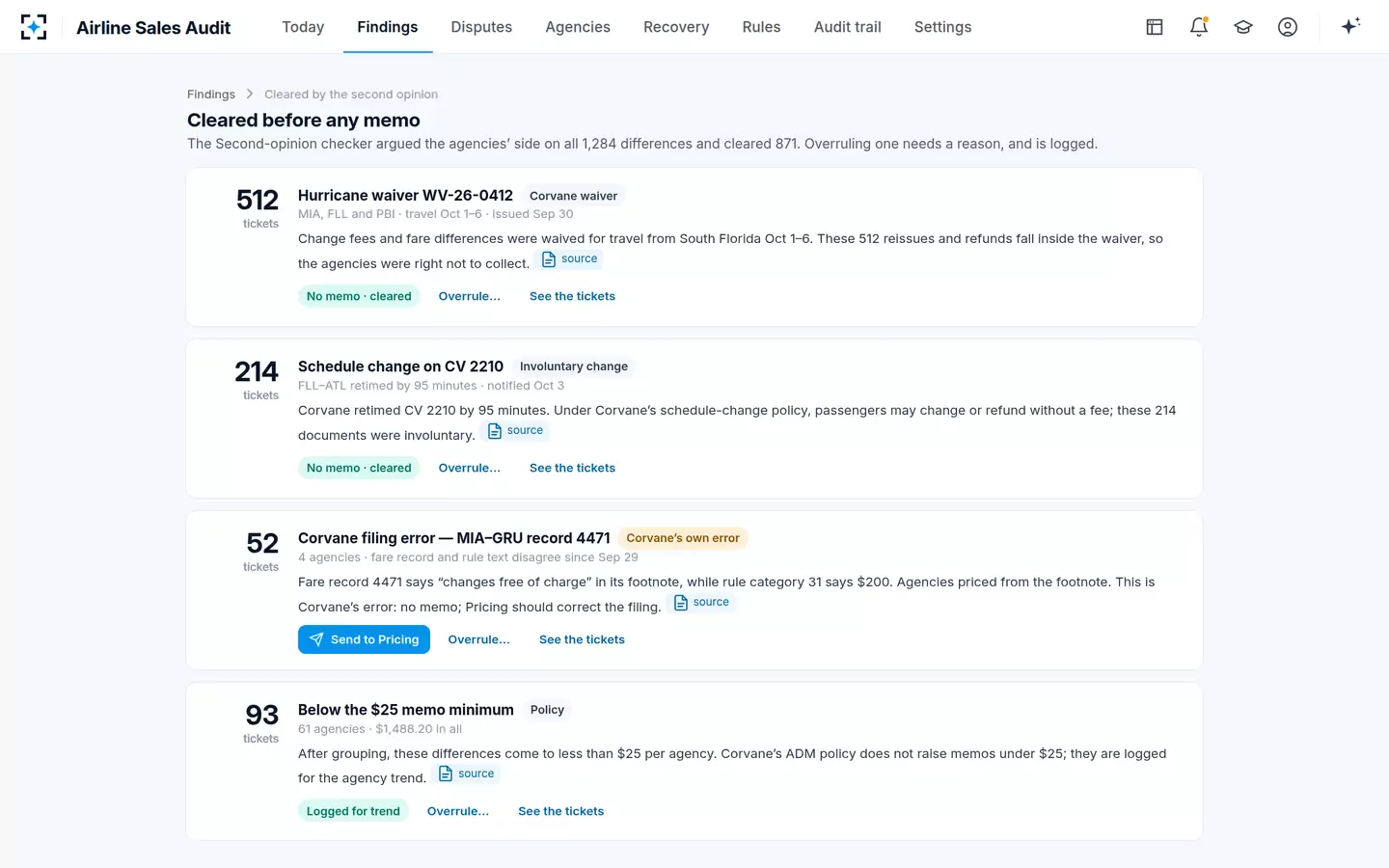Click the Policy tag
Viewport: 1389px width, 868px height.
(x=547, y=710)
